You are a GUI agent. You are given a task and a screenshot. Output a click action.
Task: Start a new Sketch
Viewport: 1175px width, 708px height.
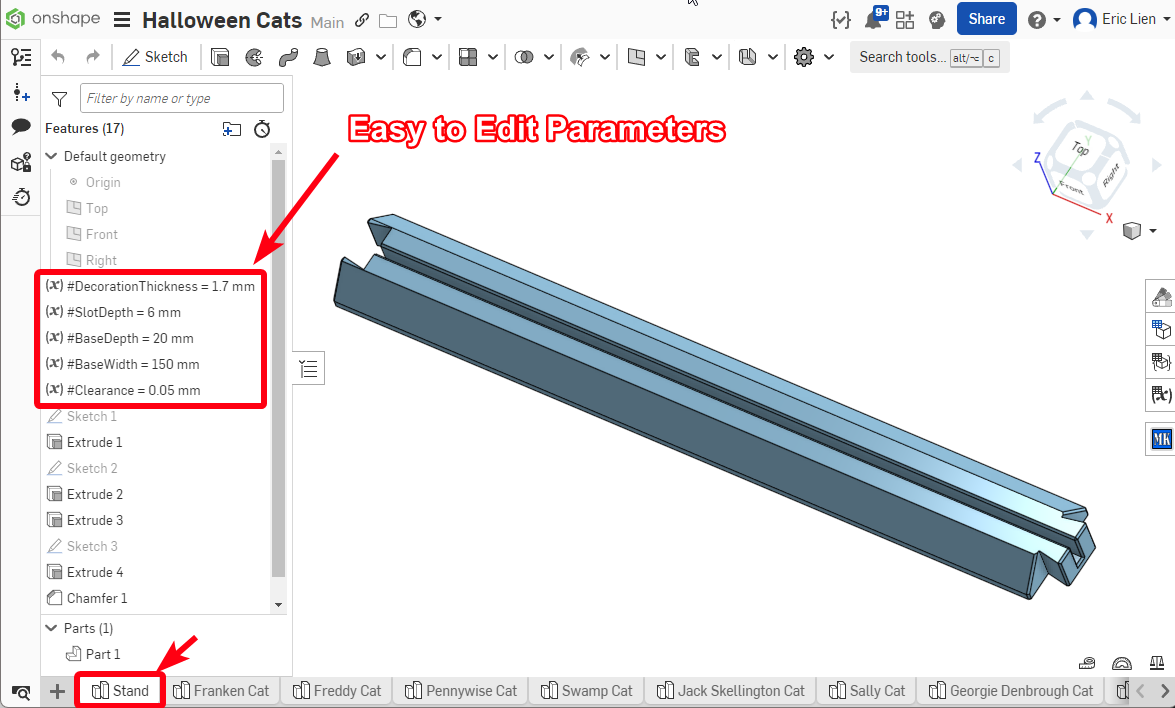tap(155, 57)
